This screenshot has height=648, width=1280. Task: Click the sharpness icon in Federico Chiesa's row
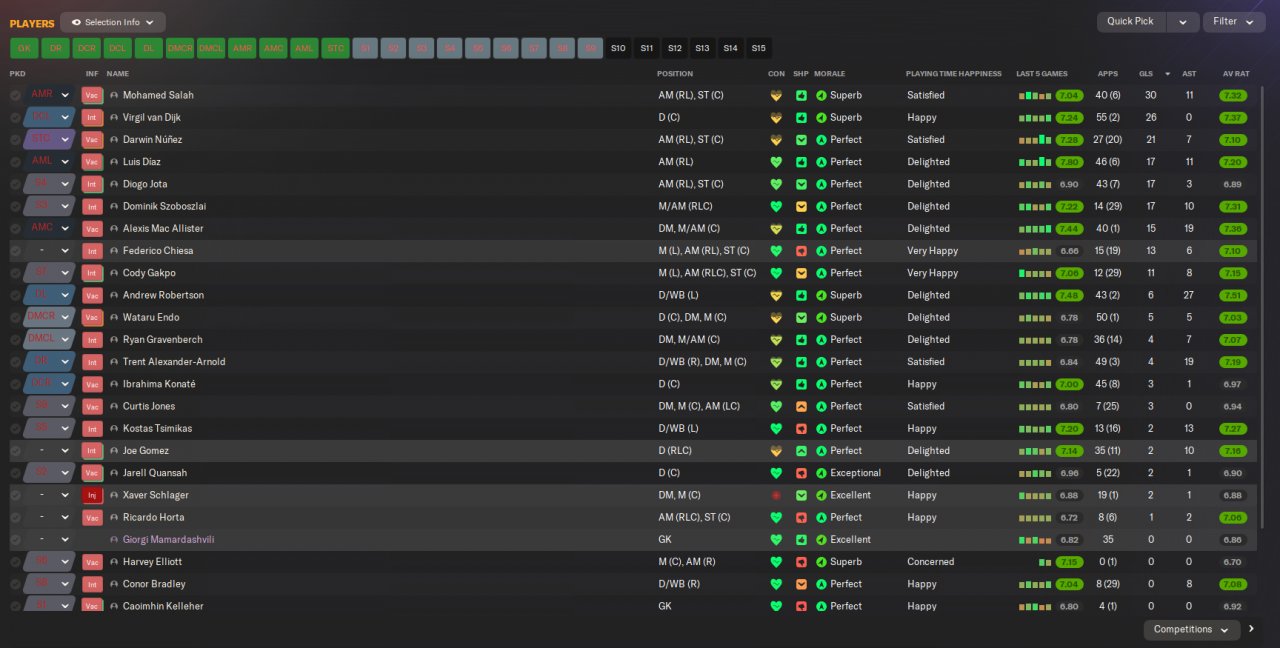(801, 251)
